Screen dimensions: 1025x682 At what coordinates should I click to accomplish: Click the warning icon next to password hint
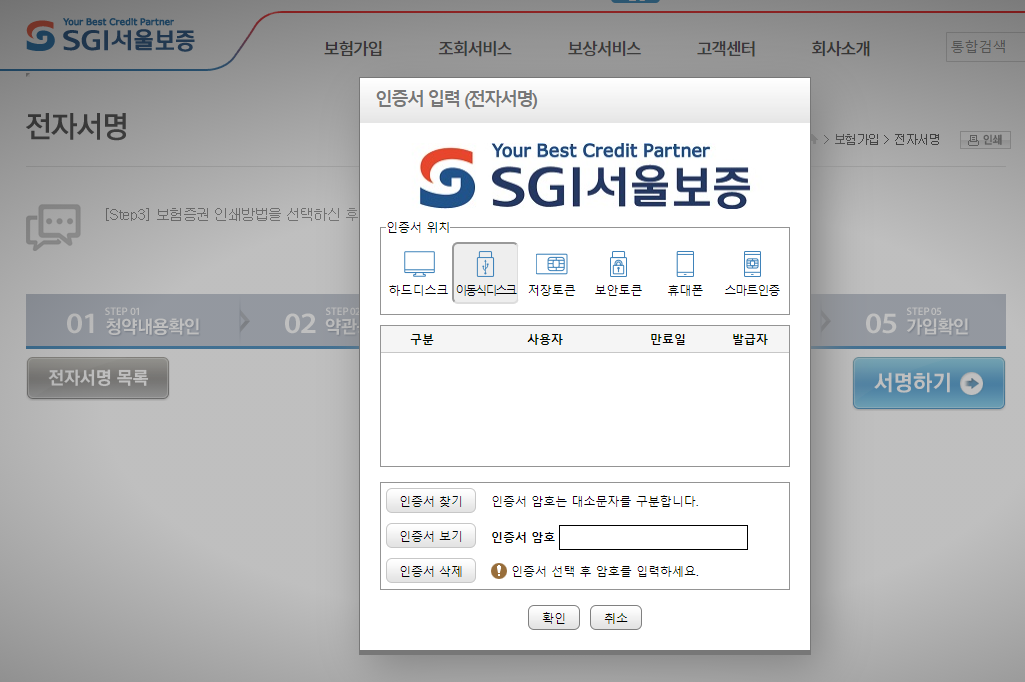[x=499, y=571]
